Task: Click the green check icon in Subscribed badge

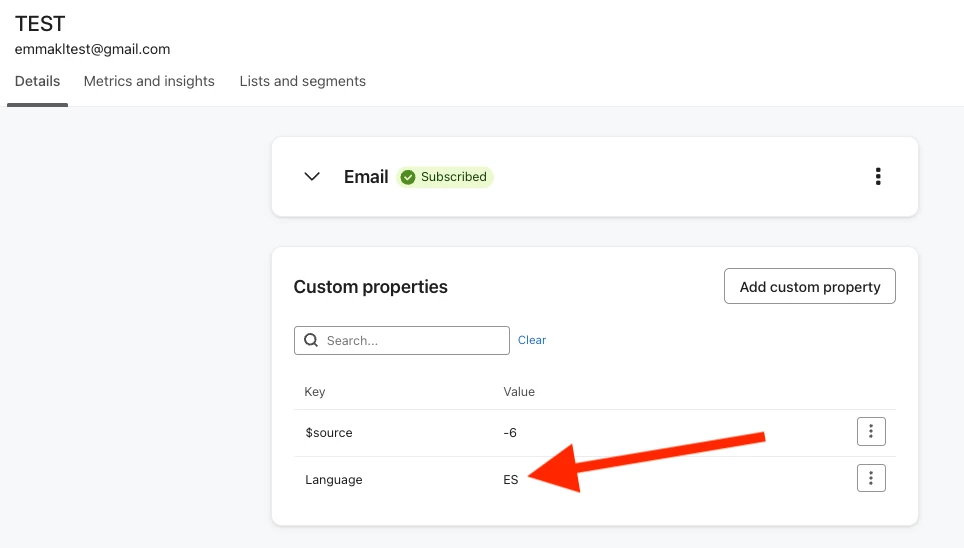Action: click(x=408, y=177)
